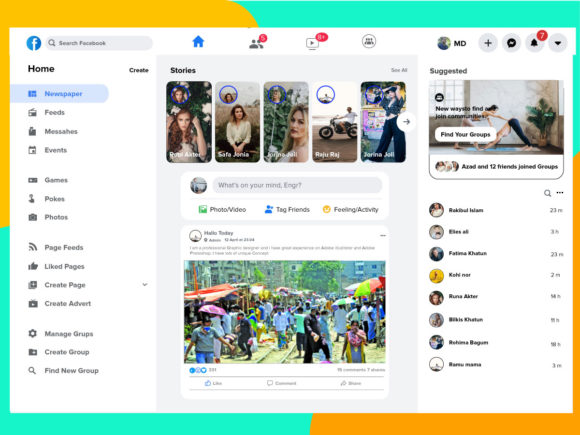Open contacts options three-dots icon
Screen dimensions: 580x435
(x=560, y=192)
